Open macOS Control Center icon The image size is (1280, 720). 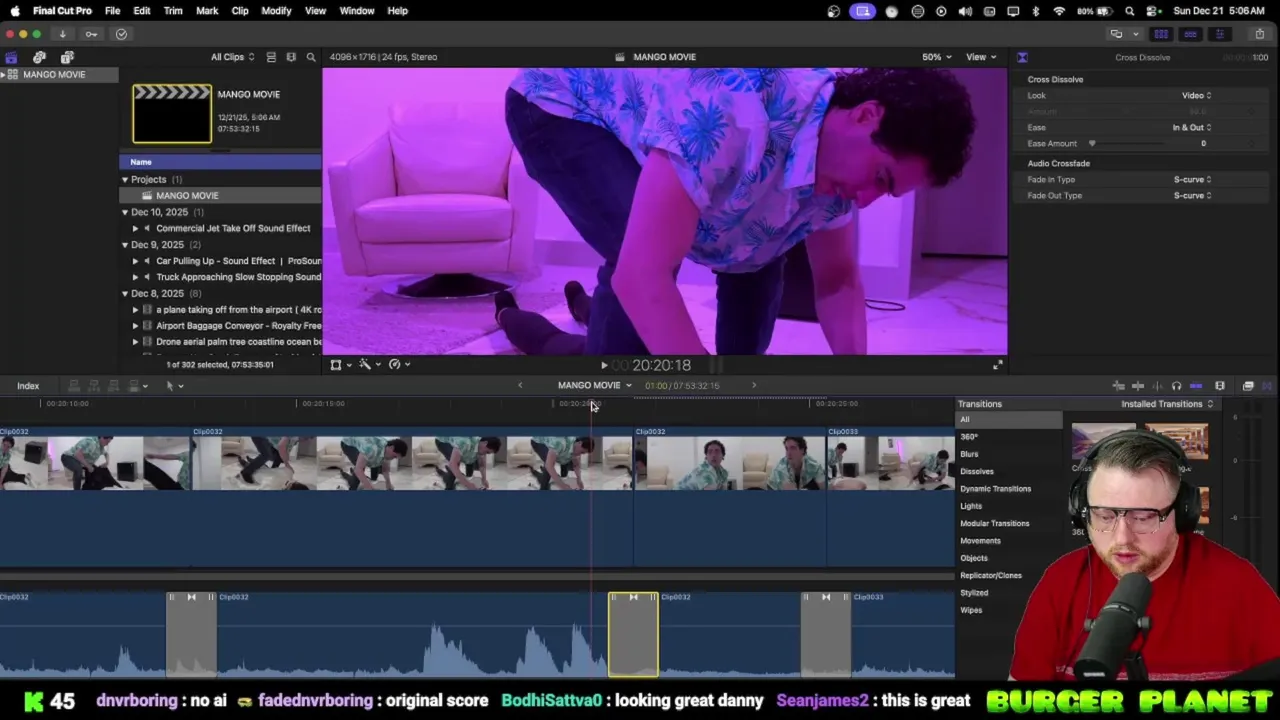[x=1153, y=11]
